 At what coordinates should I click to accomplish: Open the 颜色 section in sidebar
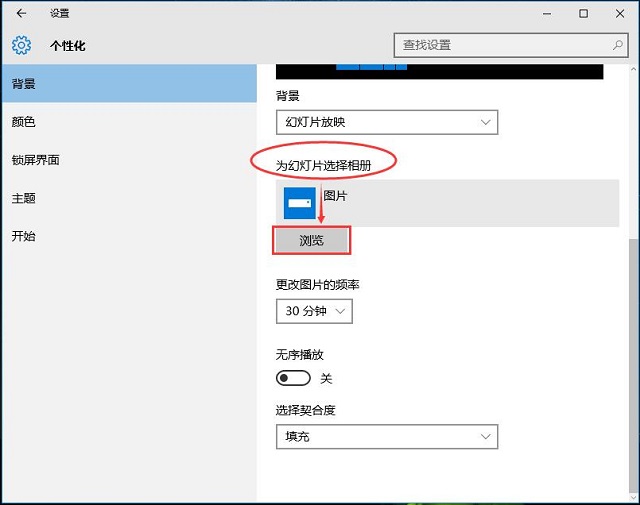[24, 122]
